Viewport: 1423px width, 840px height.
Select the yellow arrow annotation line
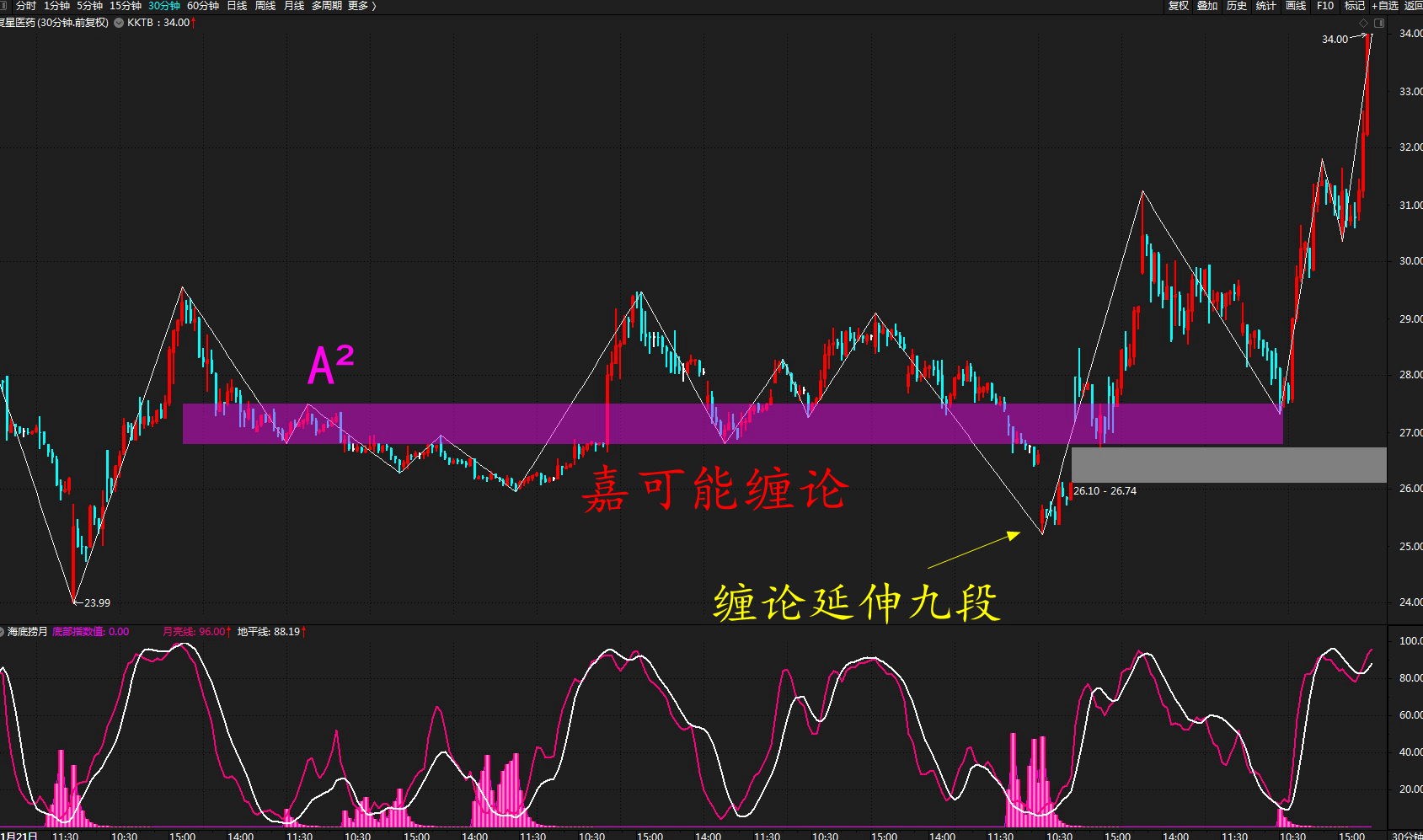tap(974, 550)
